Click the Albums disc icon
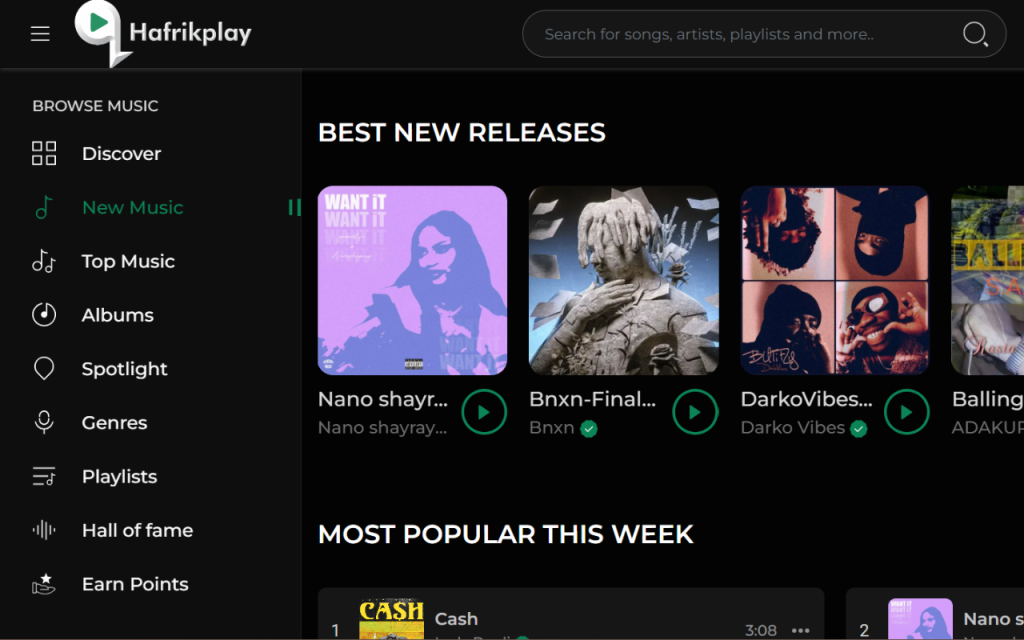 (x=44, y=315)
